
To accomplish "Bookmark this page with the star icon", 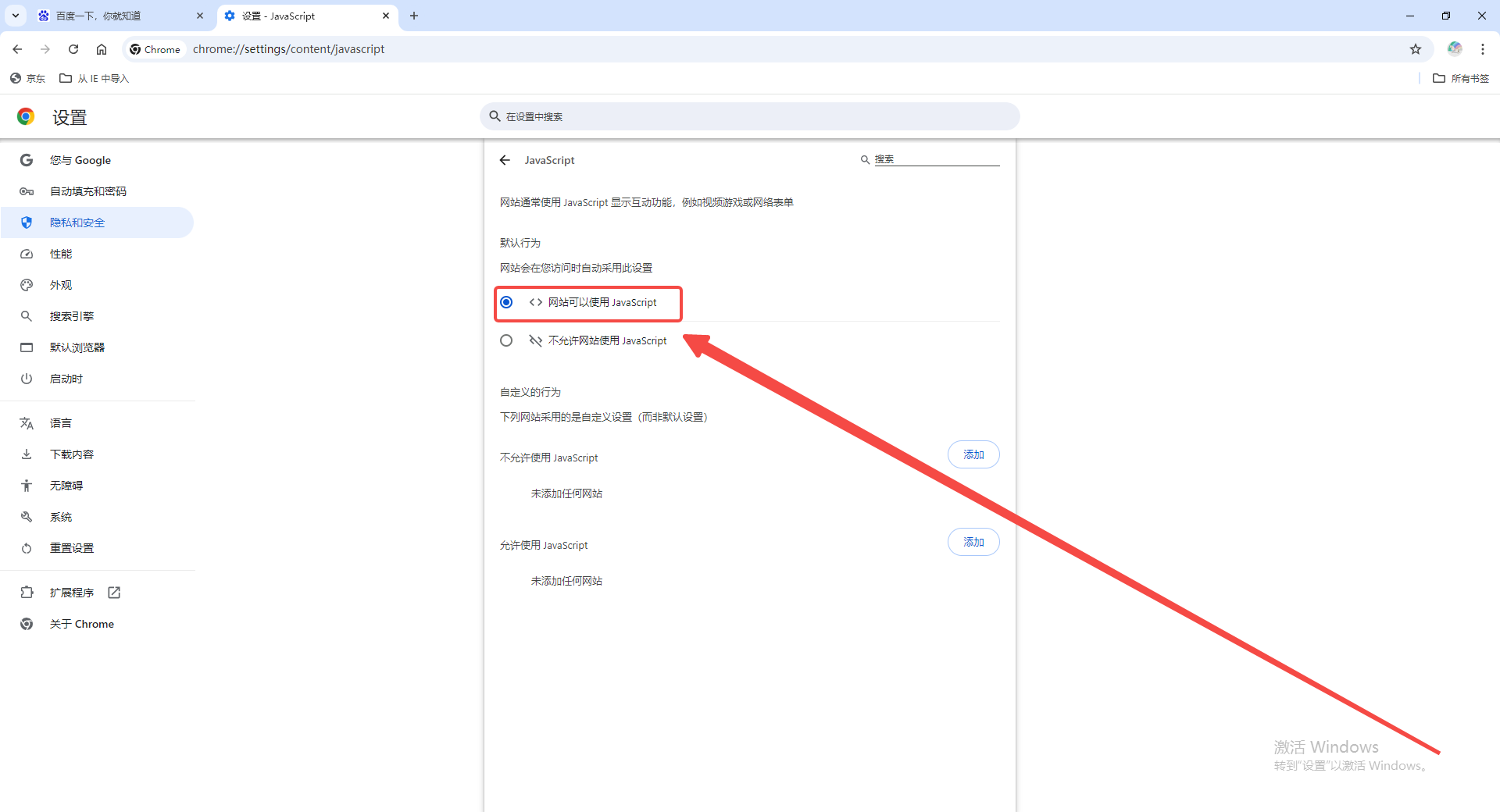I will pos(1416,49).
